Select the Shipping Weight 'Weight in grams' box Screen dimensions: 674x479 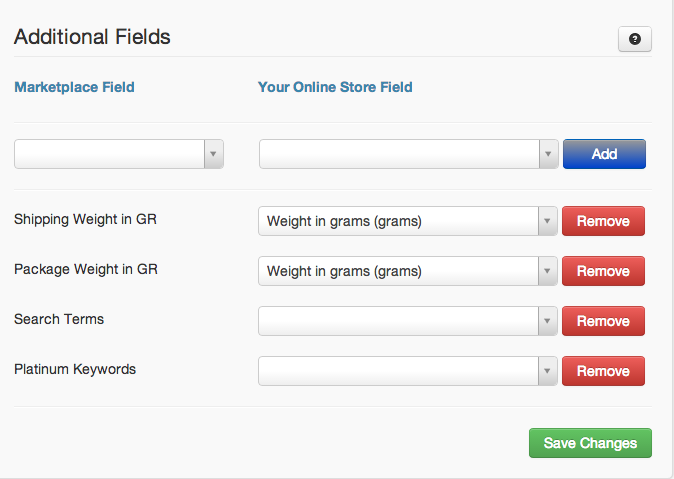407,221
